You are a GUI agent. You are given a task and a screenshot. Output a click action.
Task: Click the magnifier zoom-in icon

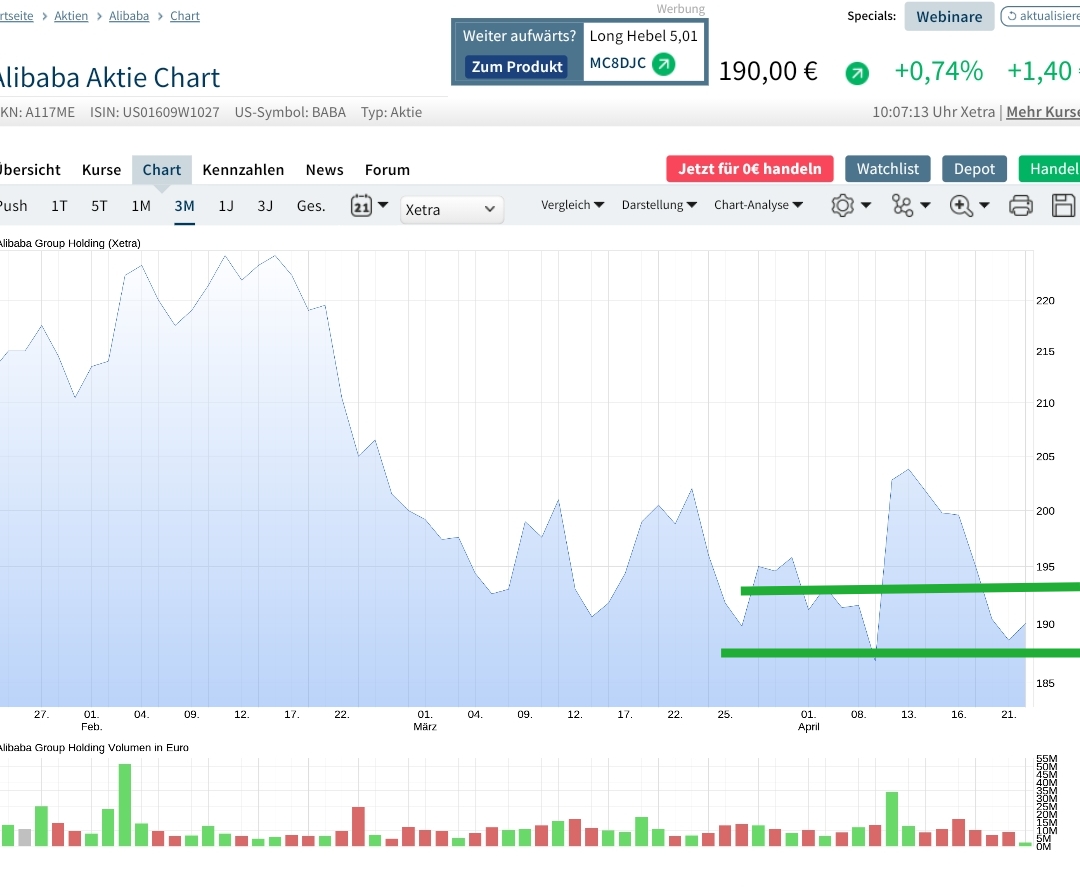[961, 205]
